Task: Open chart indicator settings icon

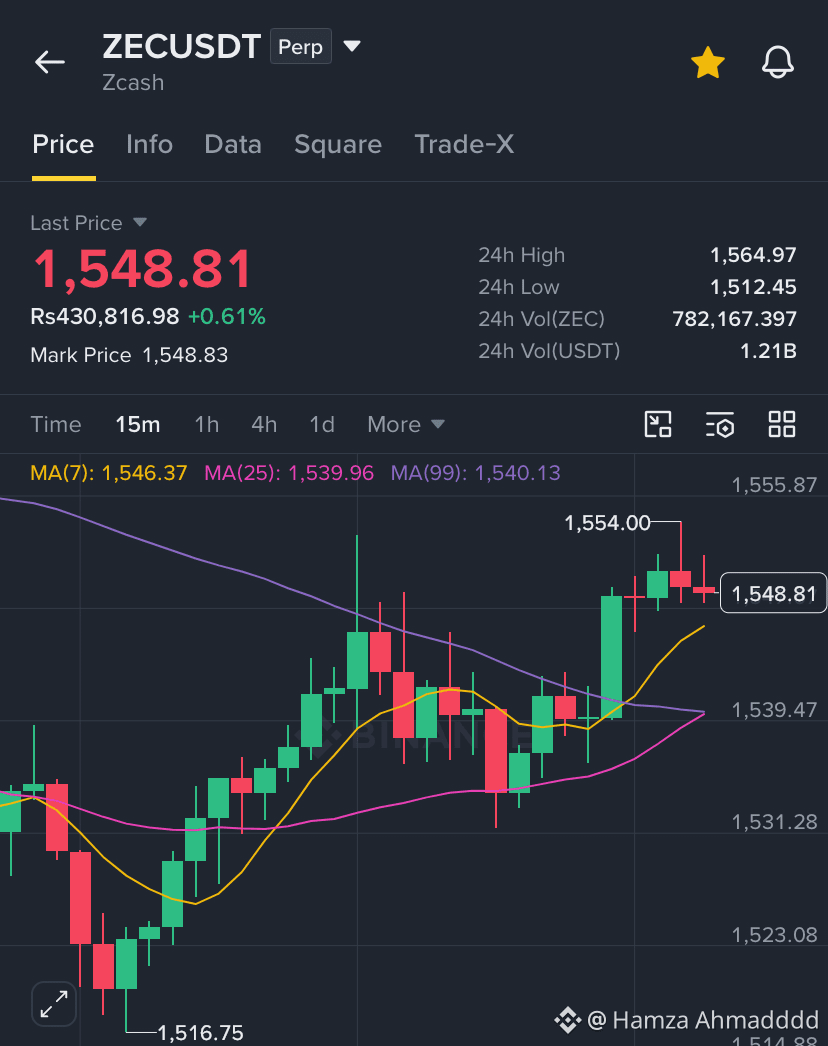Action: pyautogui.click(x=720, y=424)
